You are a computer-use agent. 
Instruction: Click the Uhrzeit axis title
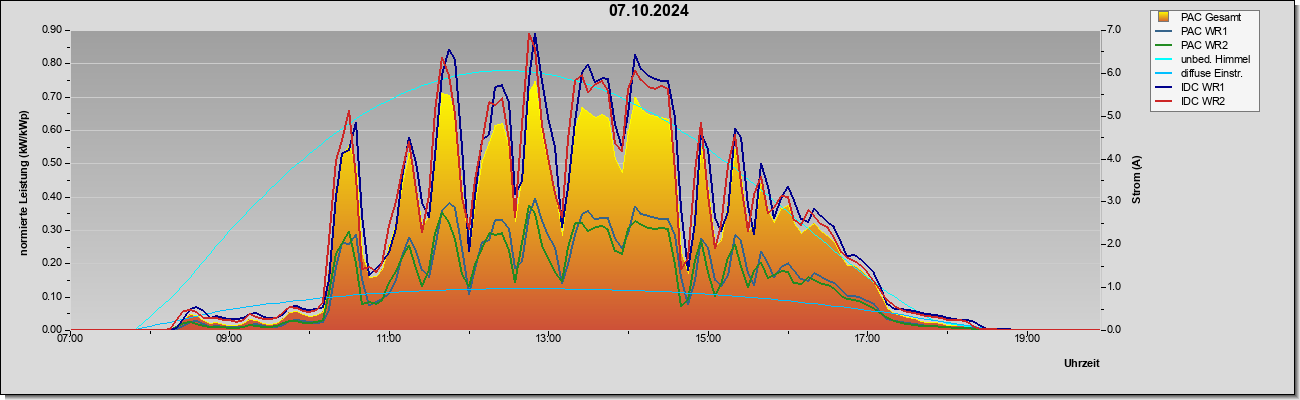[1082, 364]
